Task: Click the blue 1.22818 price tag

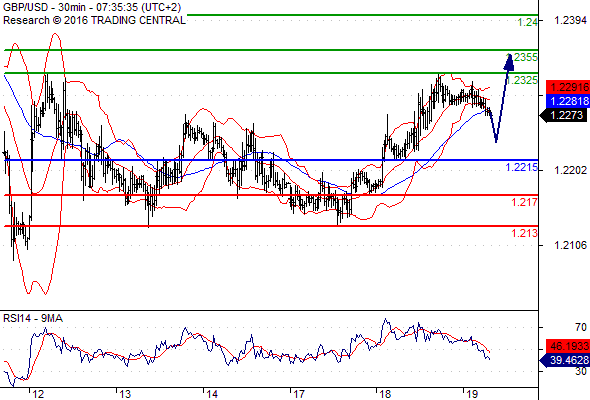Action: (x=568, y=101)
